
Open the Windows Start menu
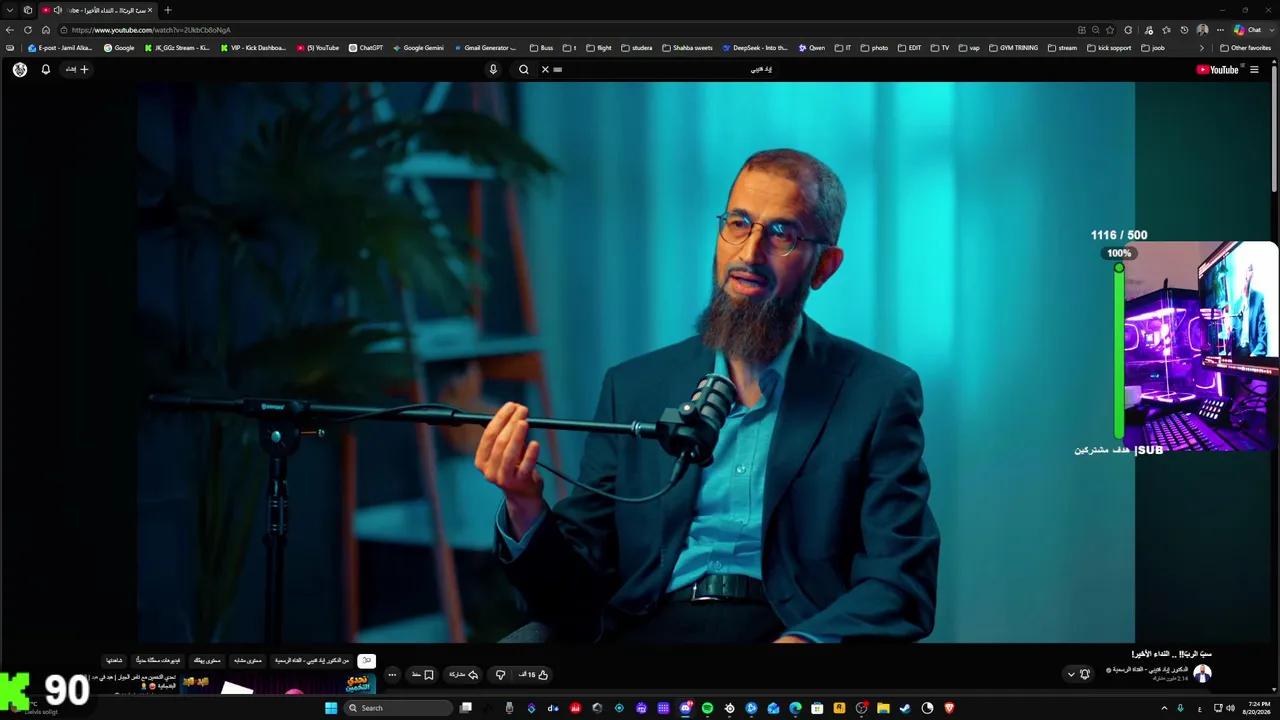click(x=331, y=708)
